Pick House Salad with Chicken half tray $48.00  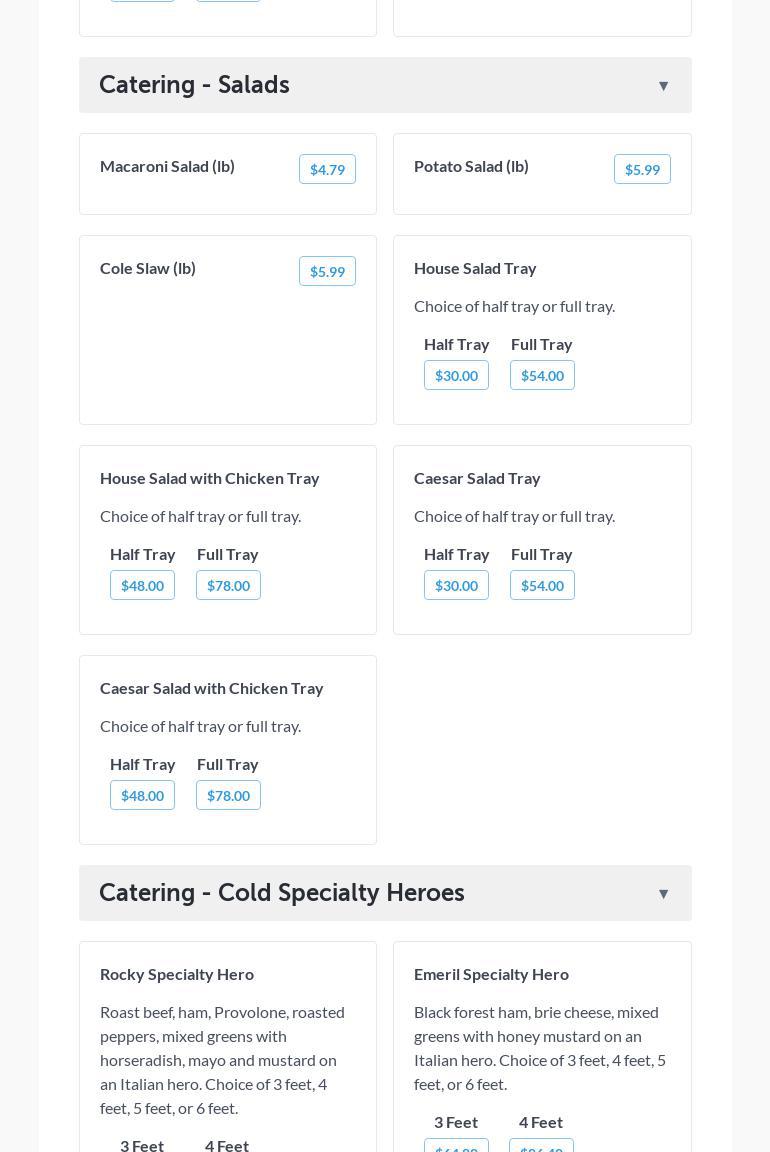[142, 586]
